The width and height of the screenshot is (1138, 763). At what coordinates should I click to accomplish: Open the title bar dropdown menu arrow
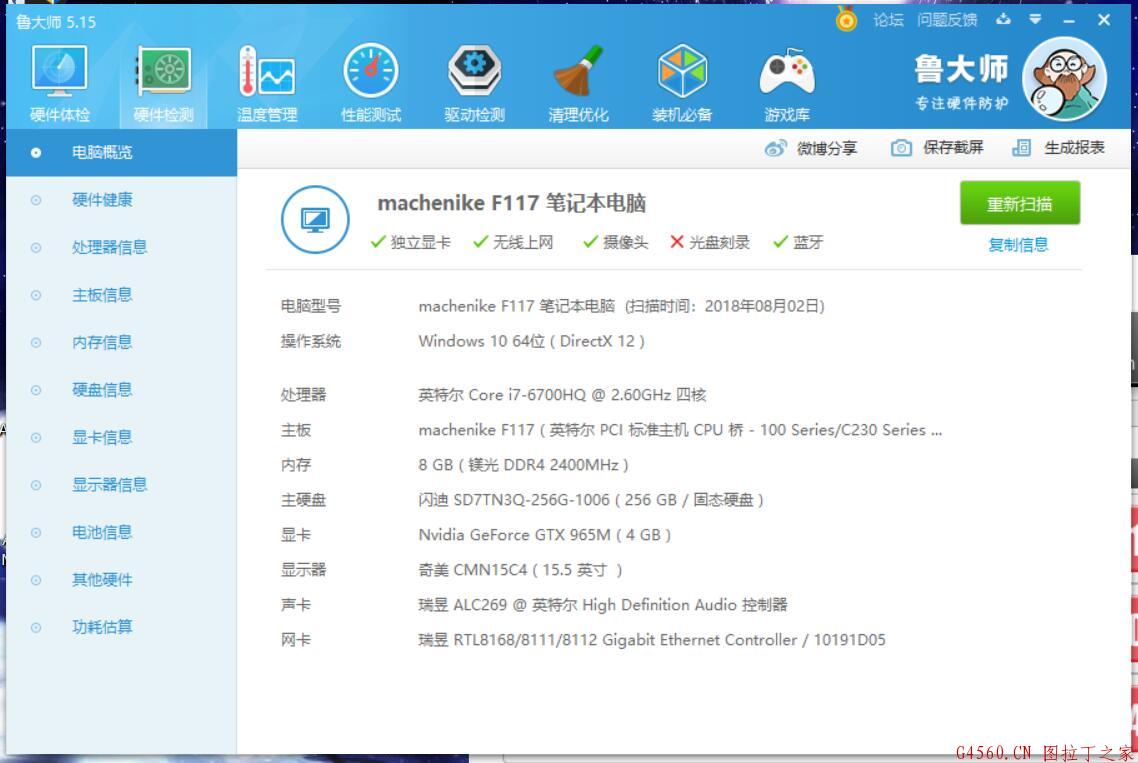click(x=1035, y=20)
